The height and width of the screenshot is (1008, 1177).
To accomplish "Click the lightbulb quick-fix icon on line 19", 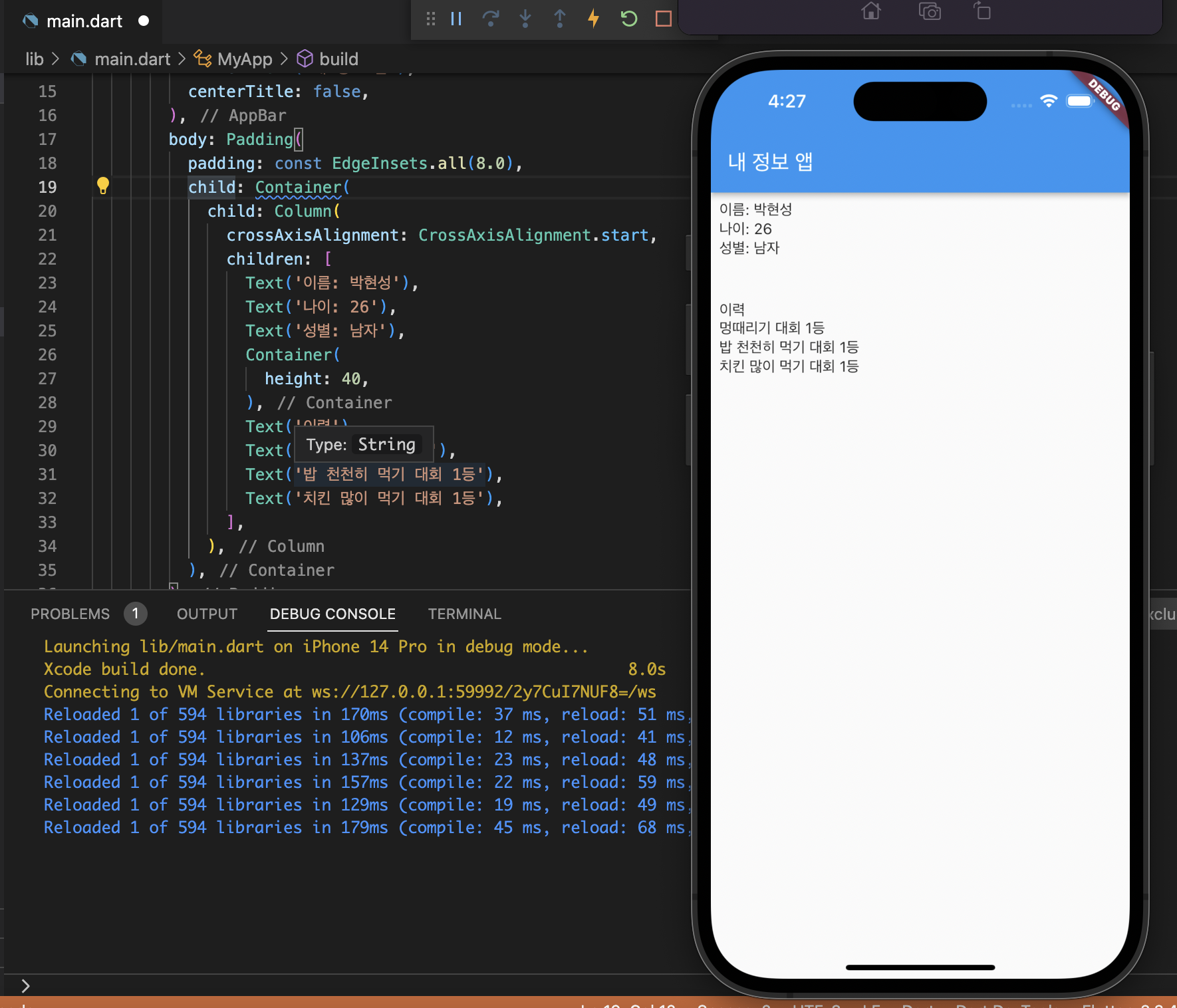I will (x=103, y=186).
